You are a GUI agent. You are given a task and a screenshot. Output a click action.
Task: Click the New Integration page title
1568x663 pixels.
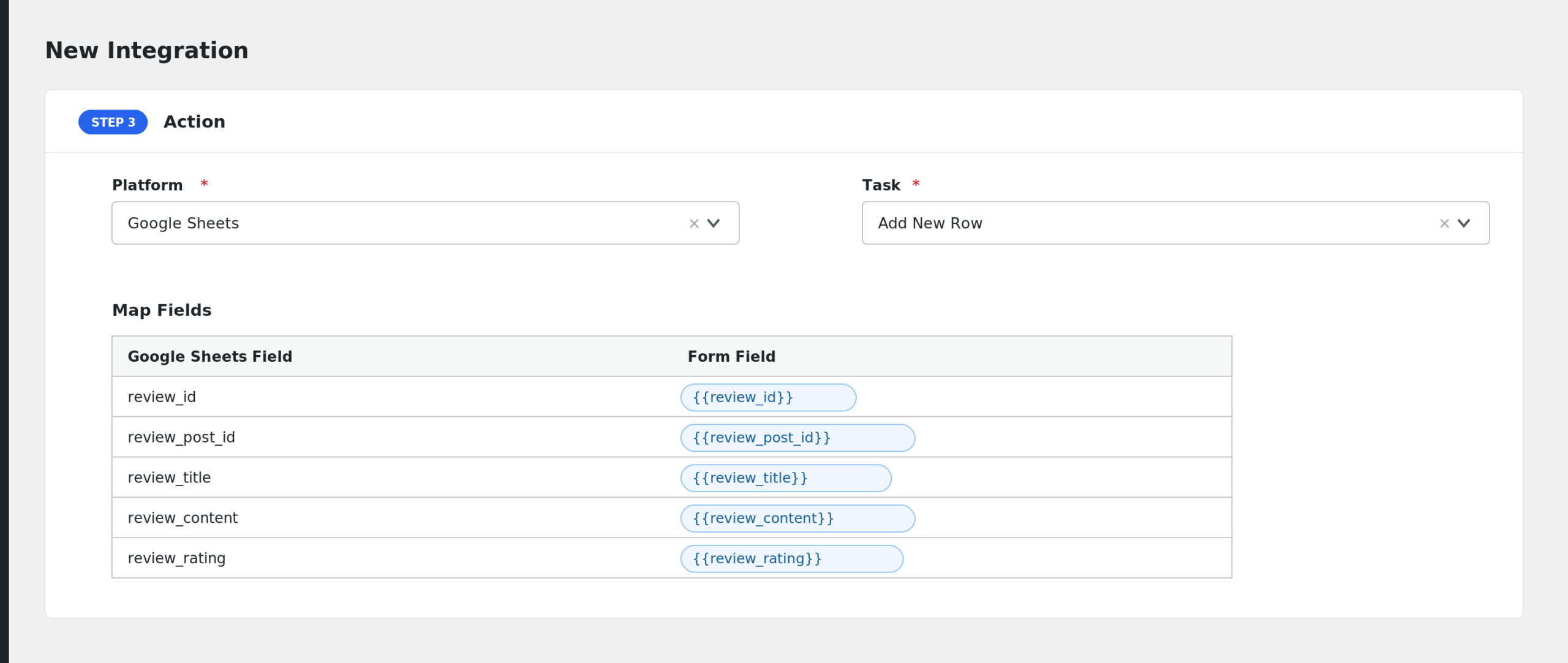[x=147, y=50]
